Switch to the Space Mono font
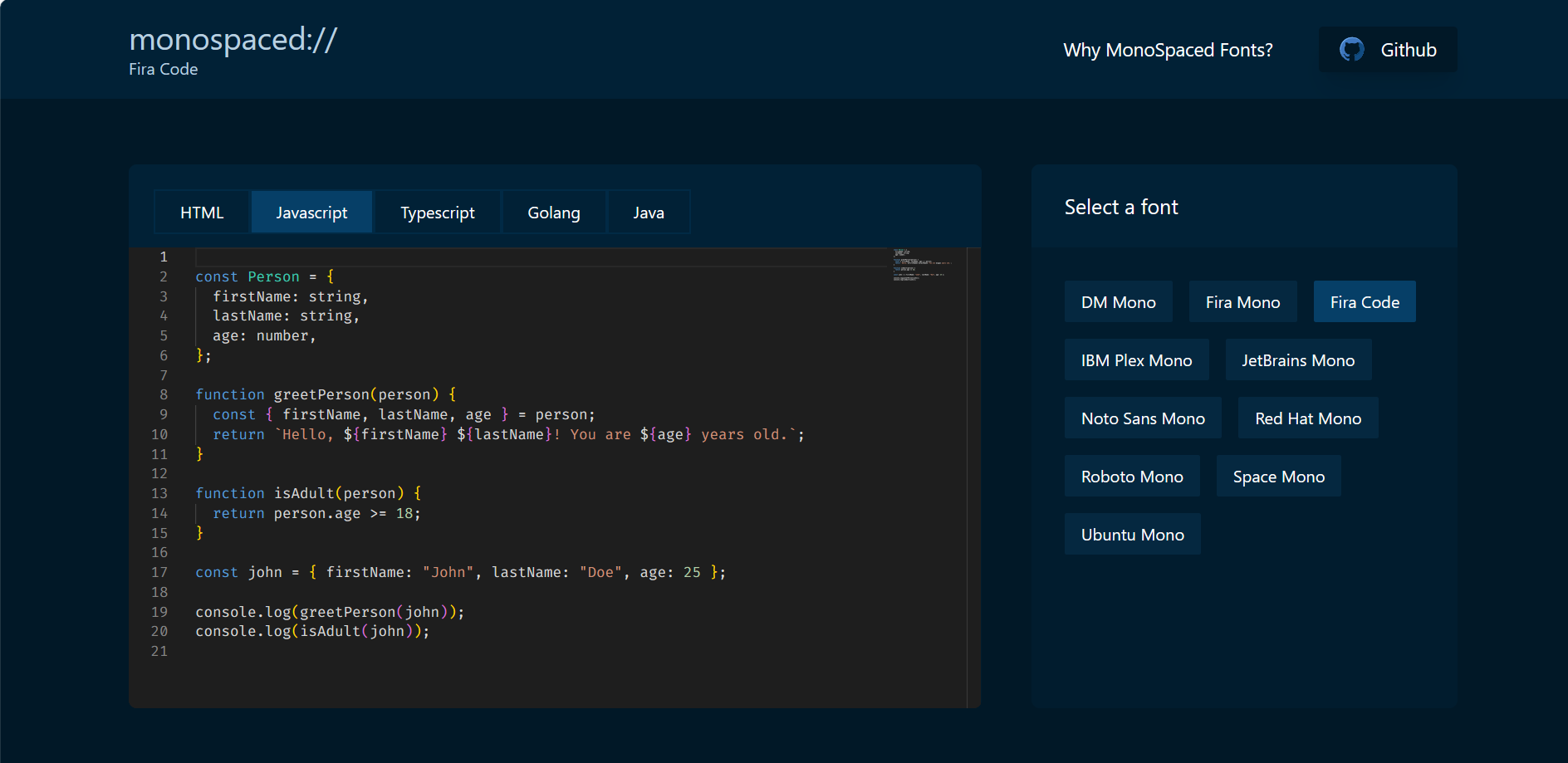Screen dimensions: 1568x763 tap(1278, 477)
